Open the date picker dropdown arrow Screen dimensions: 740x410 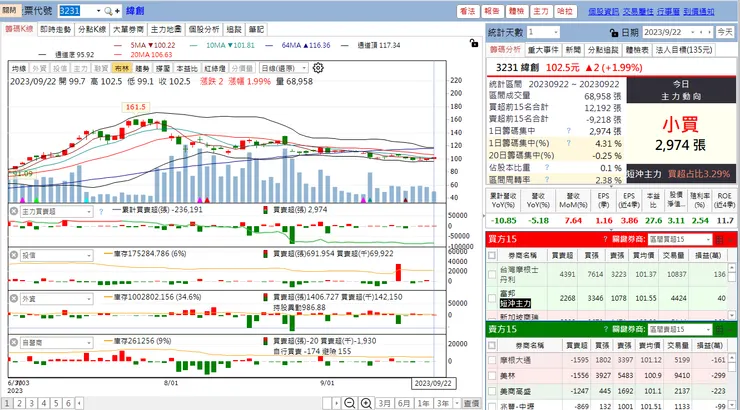point(693,32)
